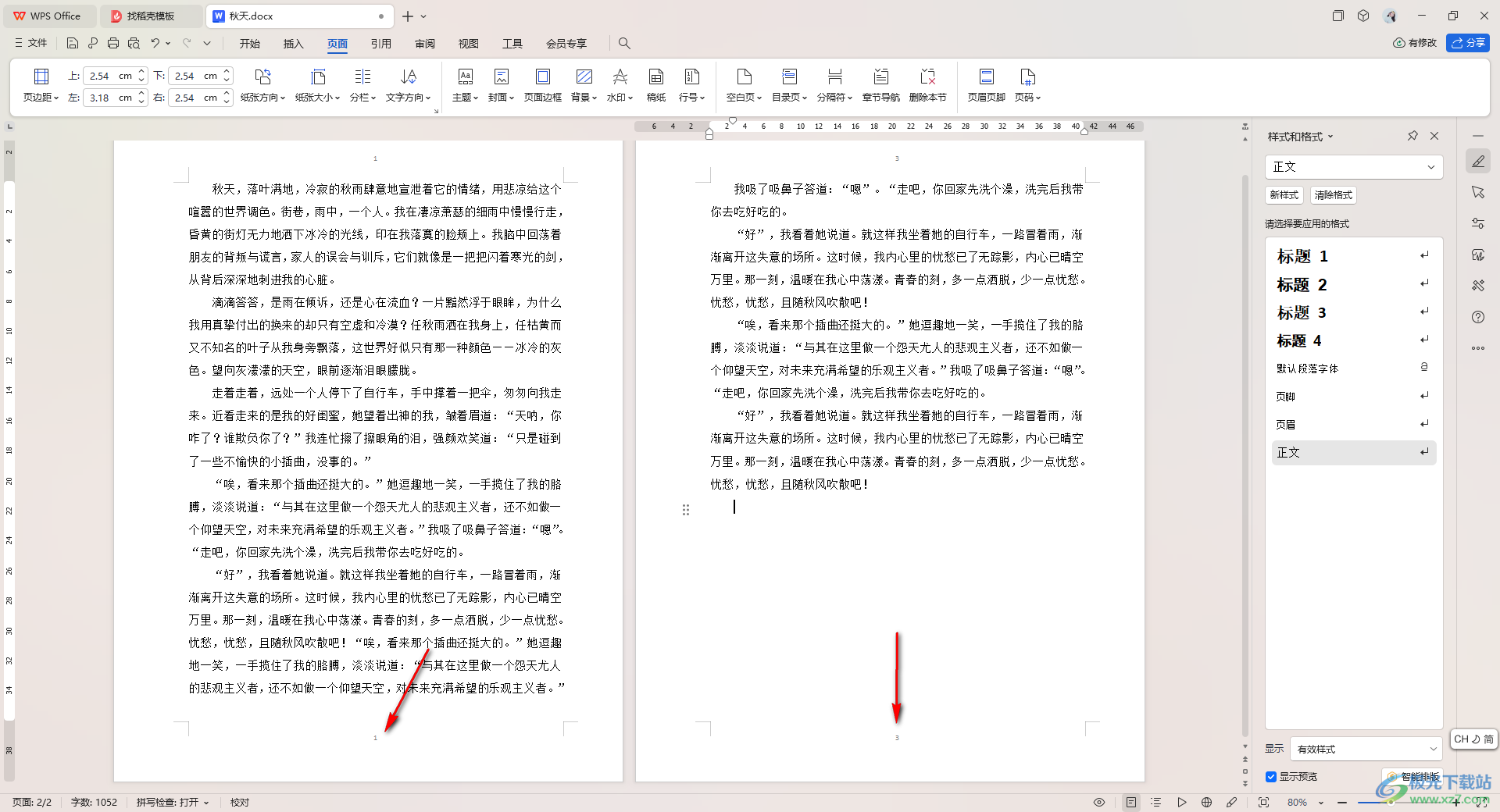
Task: Click the 清除格式 clear formatting button
Action: 1333,195
